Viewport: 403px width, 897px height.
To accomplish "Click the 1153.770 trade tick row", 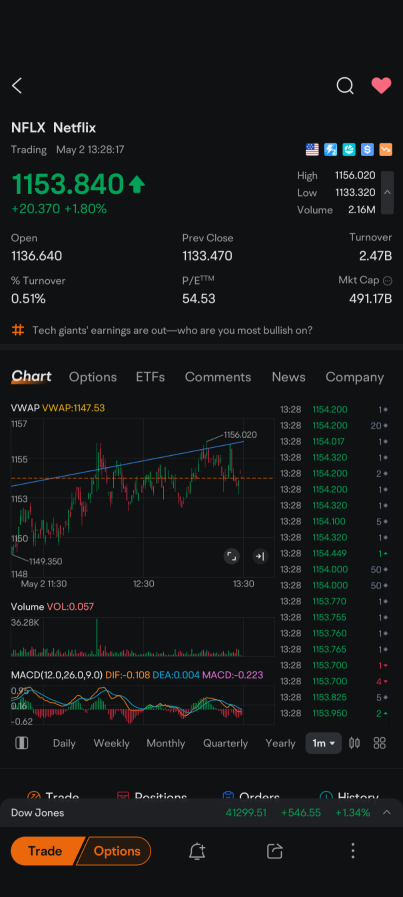I will click(334, 602).
